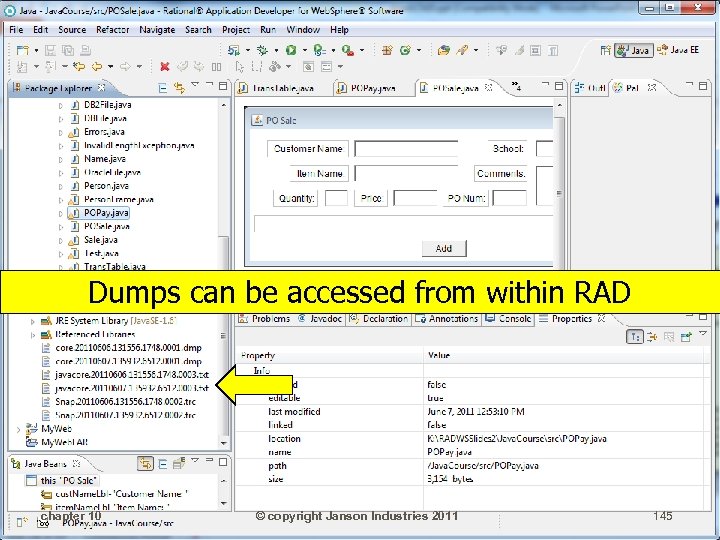Switch to the Javadoc tab
Image resolution: width=720 pixels, height=540 pixels.
click(321, 319)
